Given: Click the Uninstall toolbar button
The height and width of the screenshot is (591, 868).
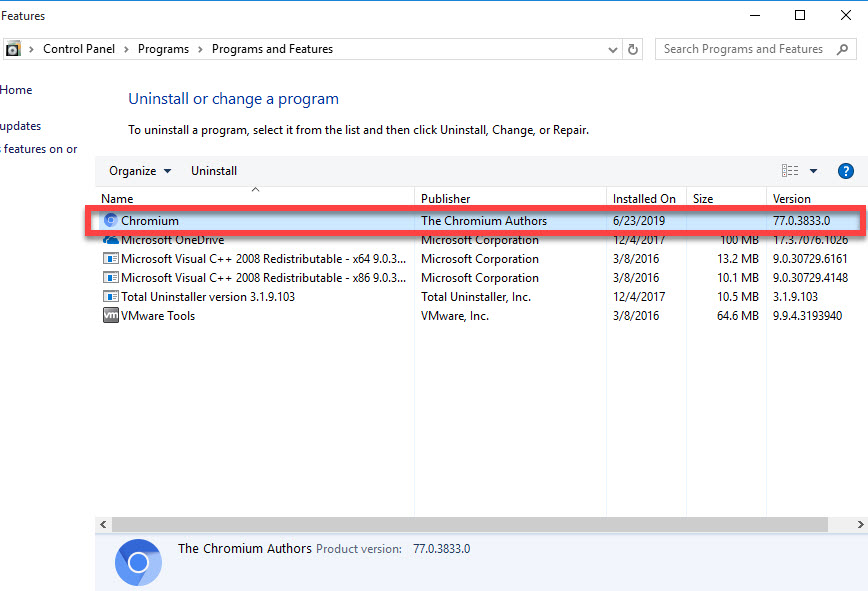Looking at the screenshot, I should [x=214, y=171].
